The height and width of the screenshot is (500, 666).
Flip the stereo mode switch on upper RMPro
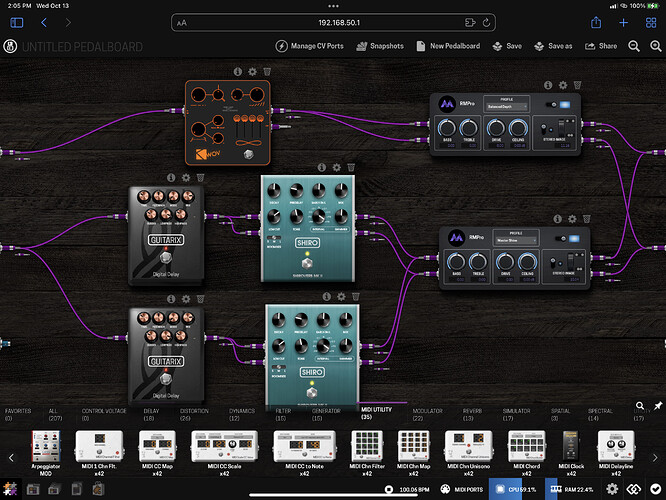coord(544,128)
